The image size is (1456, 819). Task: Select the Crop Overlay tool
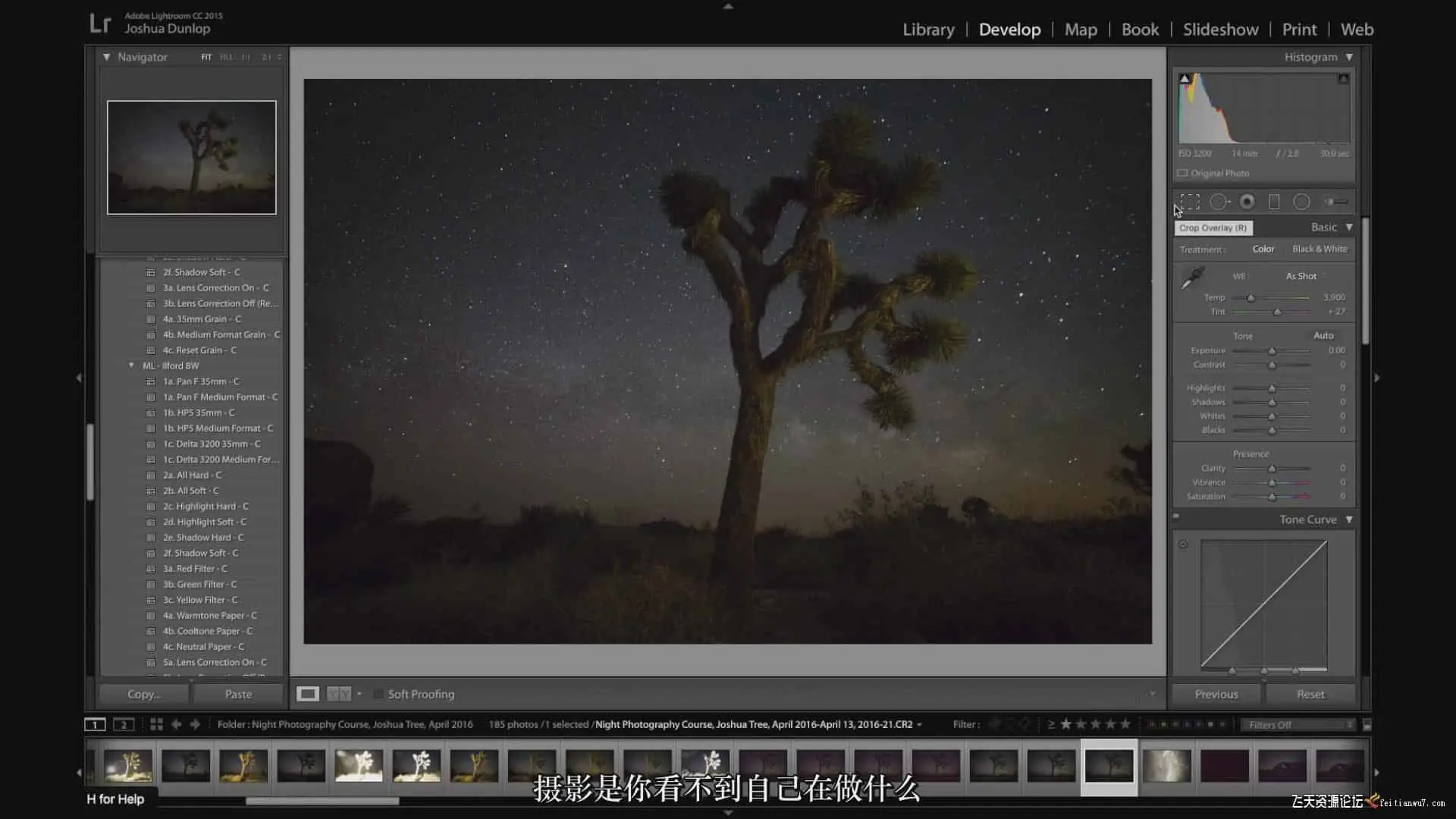tap(1190, 202)
